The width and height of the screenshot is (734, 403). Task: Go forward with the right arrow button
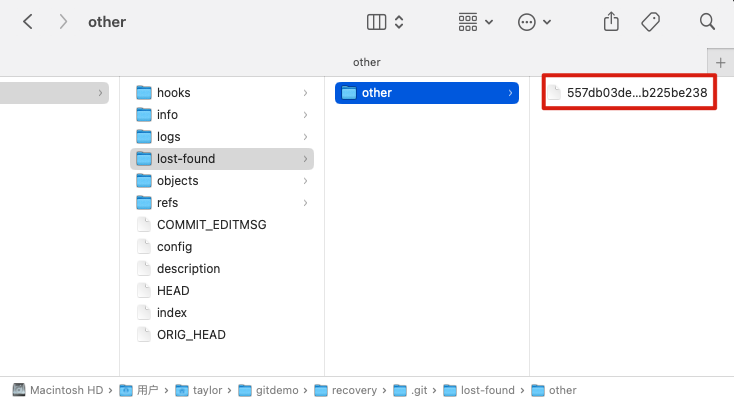63,22
